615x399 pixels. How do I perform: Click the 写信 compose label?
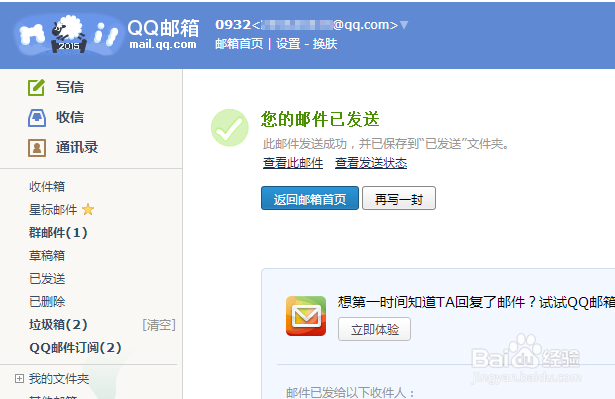click(x=70, y=87)
